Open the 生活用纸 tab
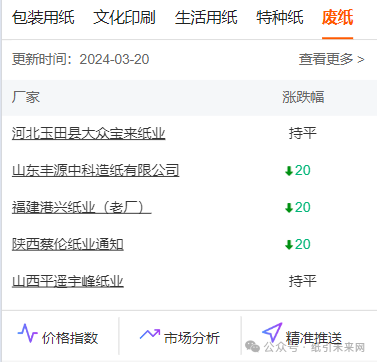377x362 pixels. point(206,17)
